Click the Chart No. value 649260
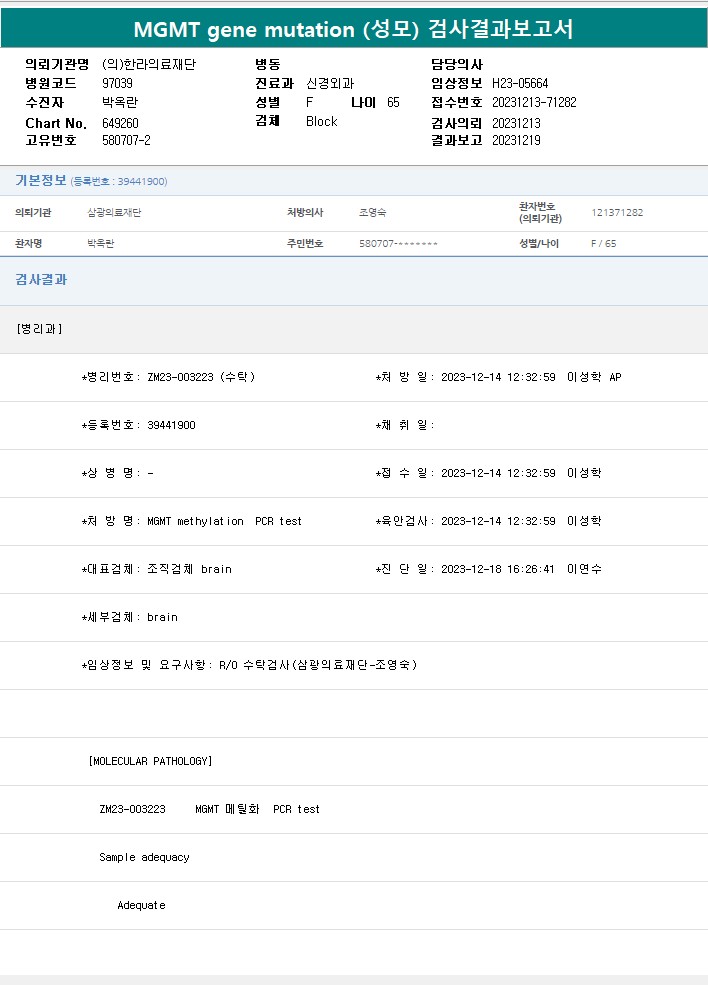708x985 pixels. [120, 123]
